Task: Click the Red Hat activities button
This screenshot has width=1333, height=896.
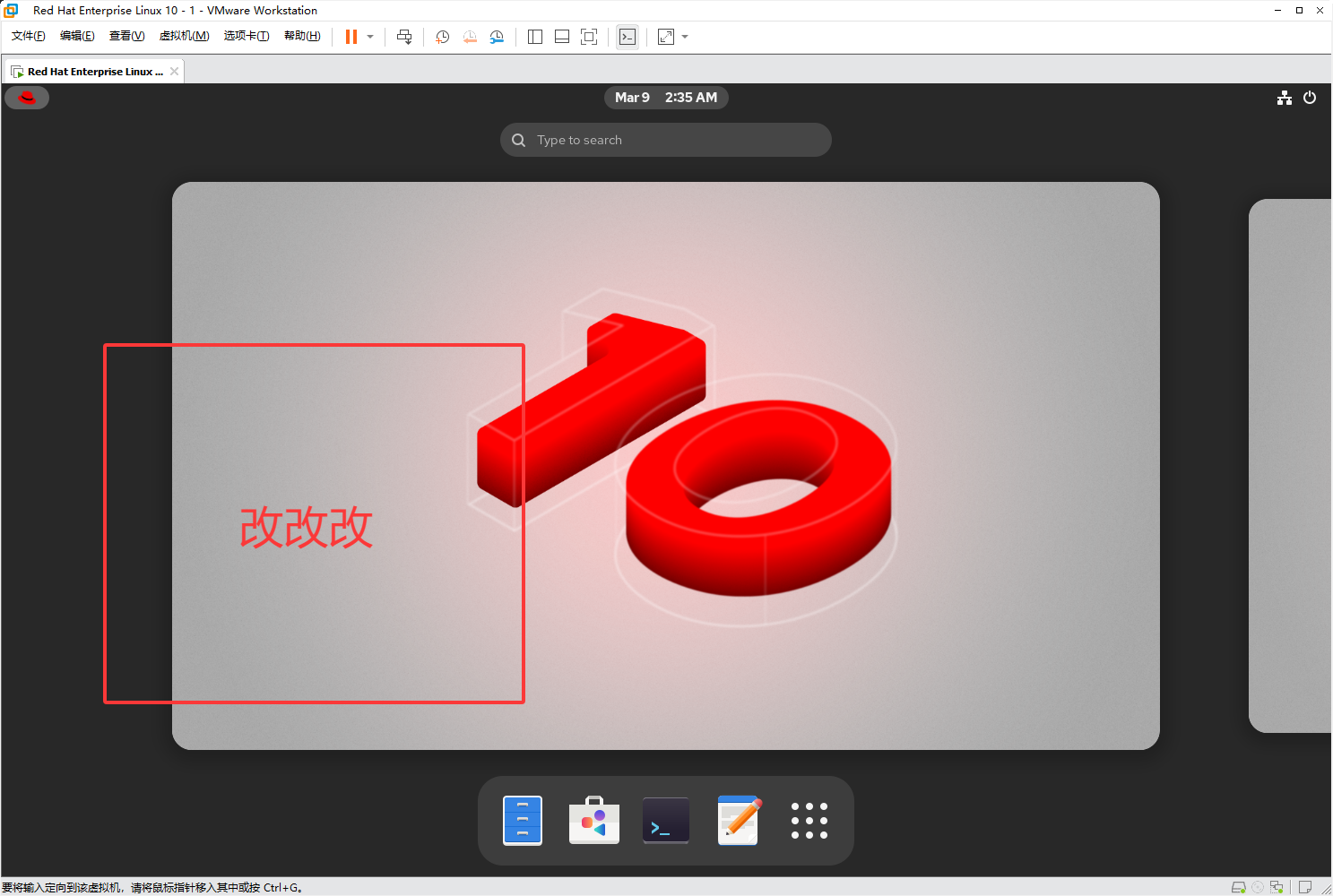Action: click(x=27, y=98)
